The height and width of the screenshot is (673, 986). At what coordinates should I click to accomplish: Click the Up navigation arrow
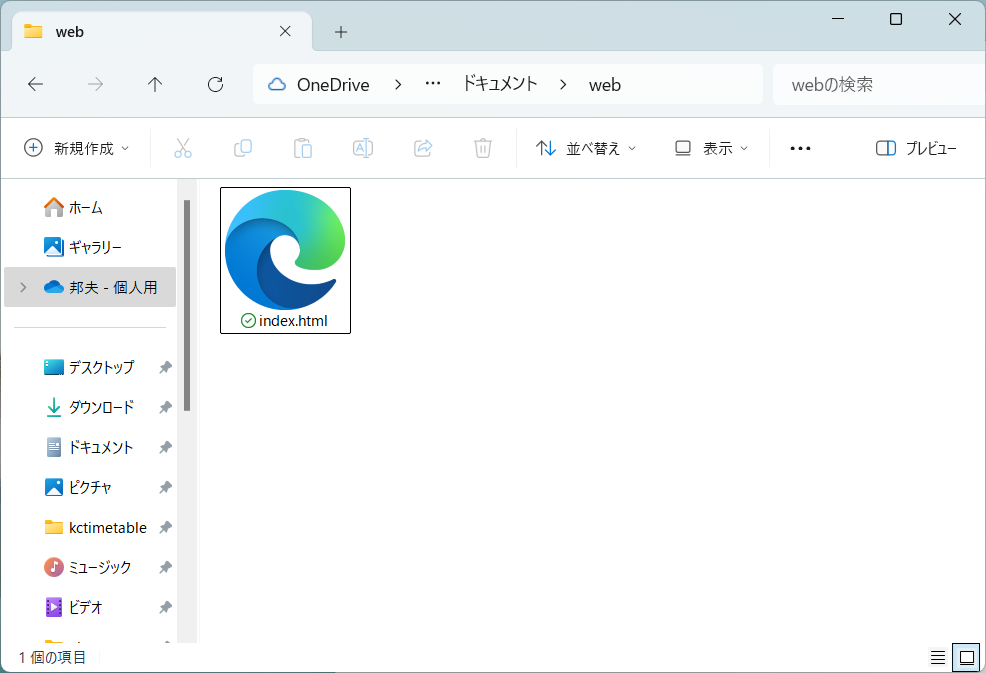(155, 84)
